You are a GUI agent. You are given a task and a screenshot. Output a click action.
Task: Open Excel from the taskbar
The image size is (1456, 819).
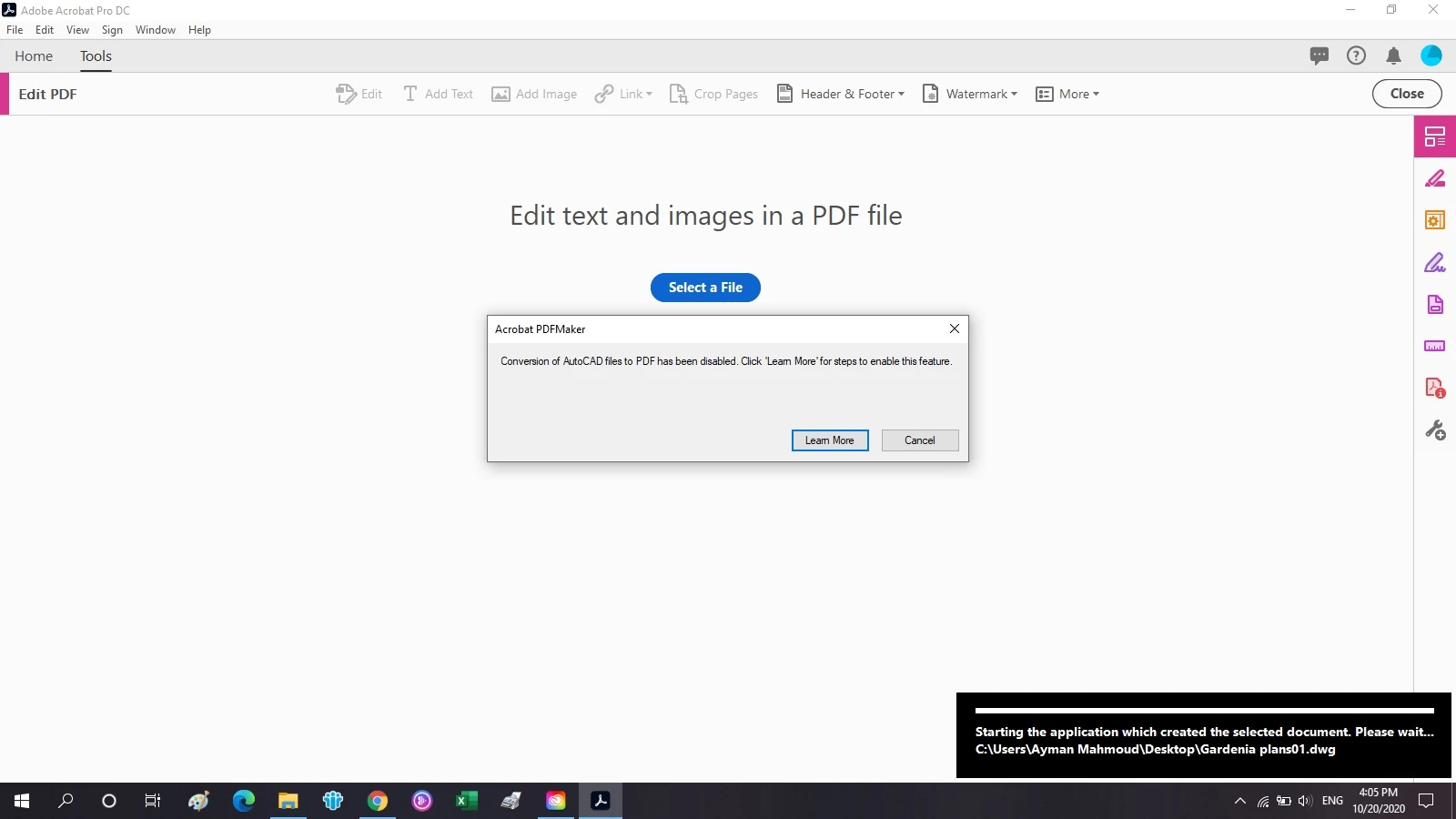click(466, 801)
